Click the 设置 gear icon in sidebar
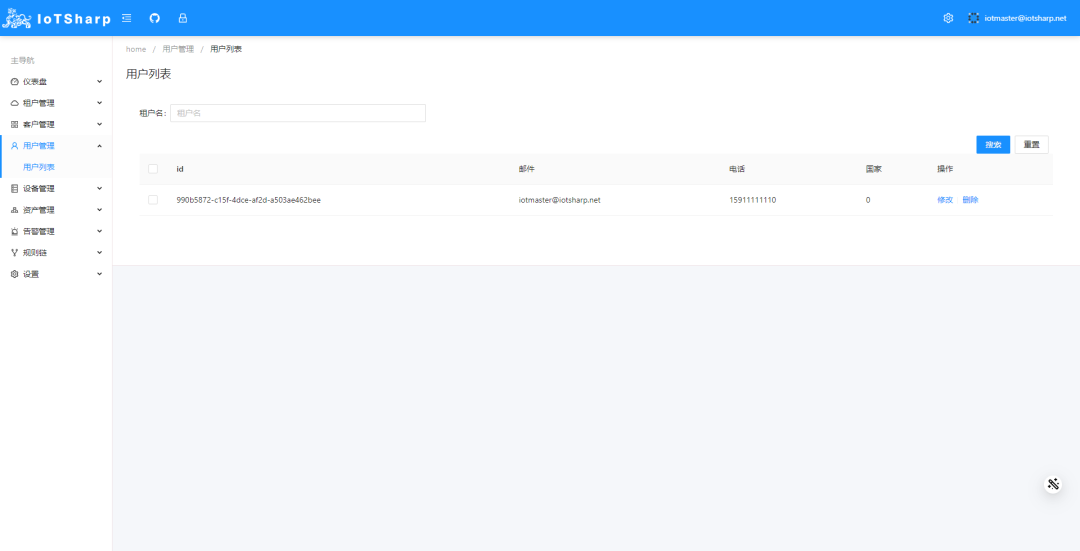Image resolution: width=1080 pixels, height=551 pixels. (x=14, y=274)
